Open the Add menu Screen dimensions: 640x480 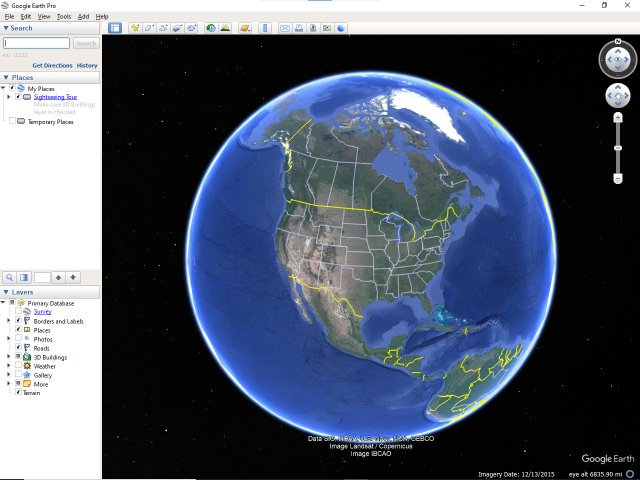(83, 17)
